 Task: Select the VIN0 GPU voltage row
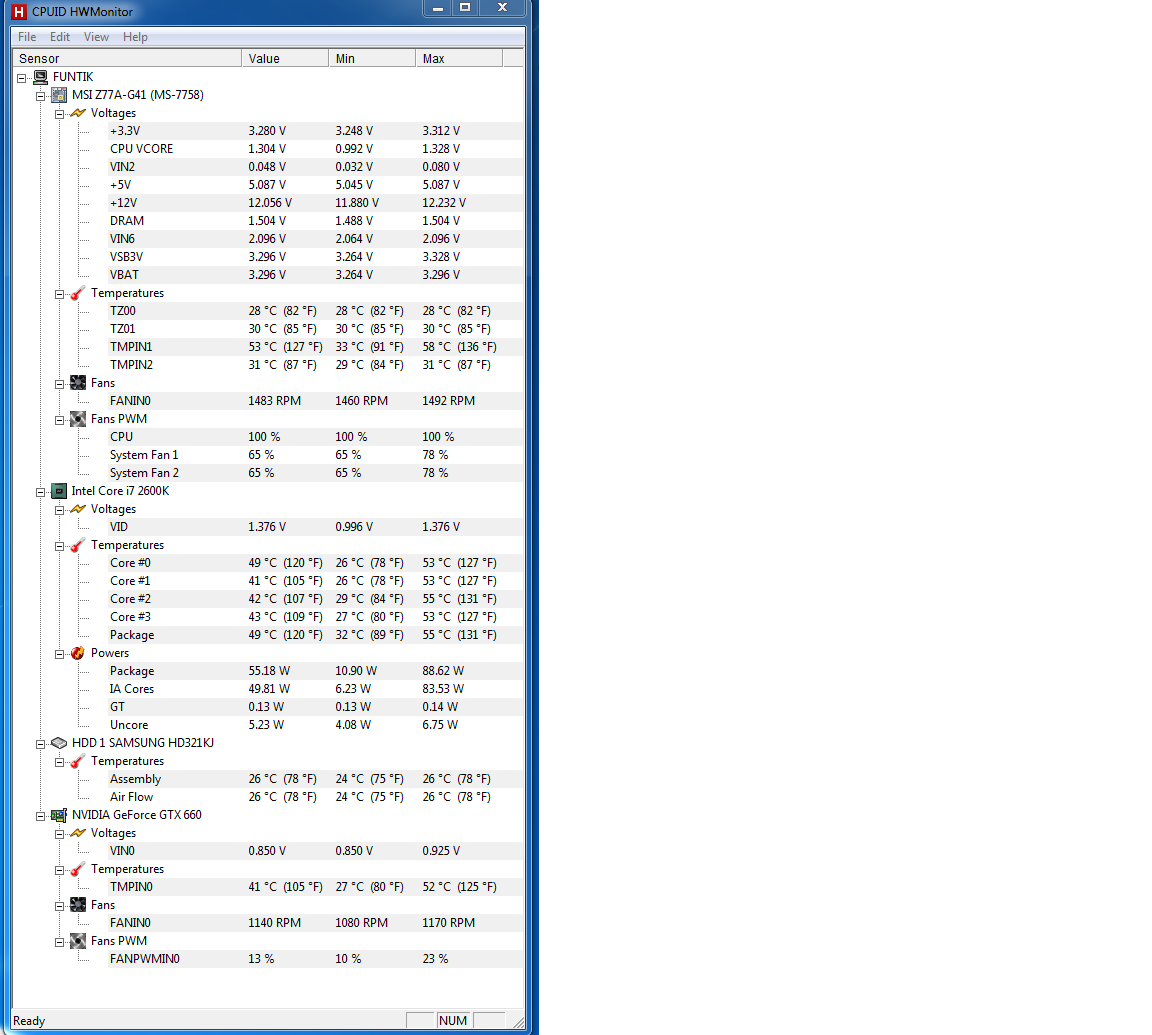315,851
